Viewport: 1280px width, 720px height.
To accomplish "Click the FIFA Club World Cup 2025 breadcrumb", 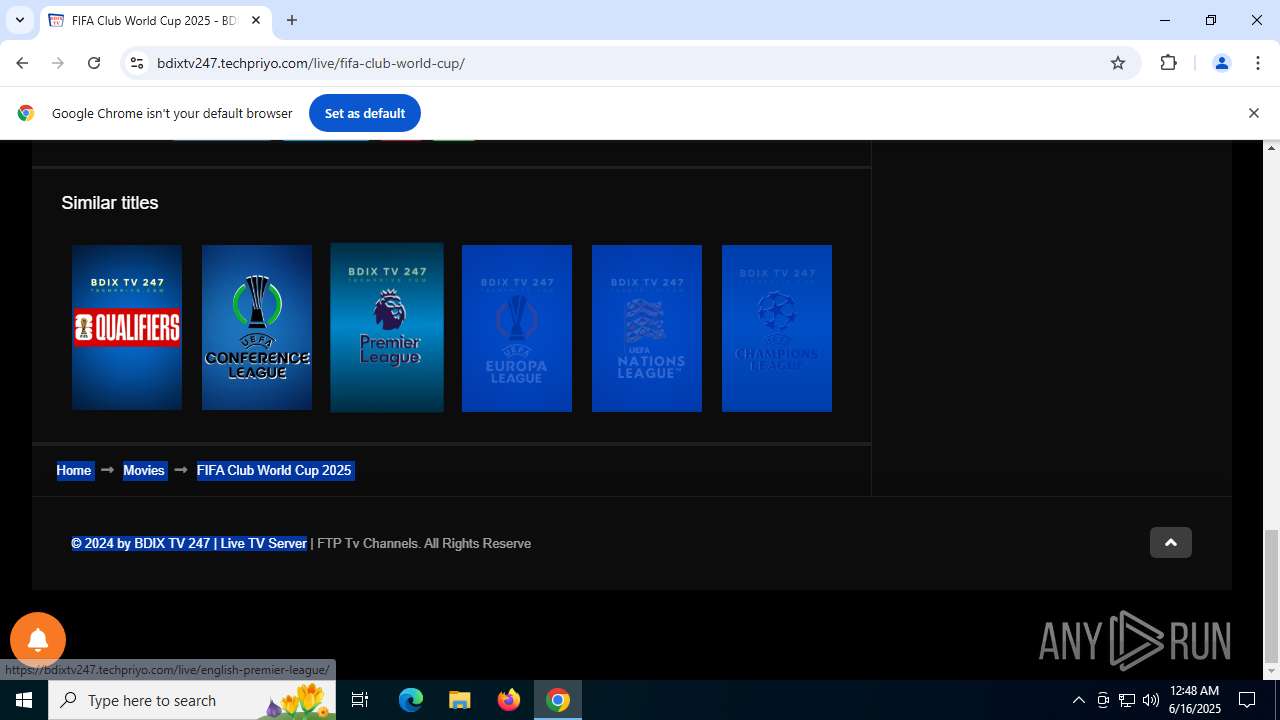I will (x=274, y=470).
